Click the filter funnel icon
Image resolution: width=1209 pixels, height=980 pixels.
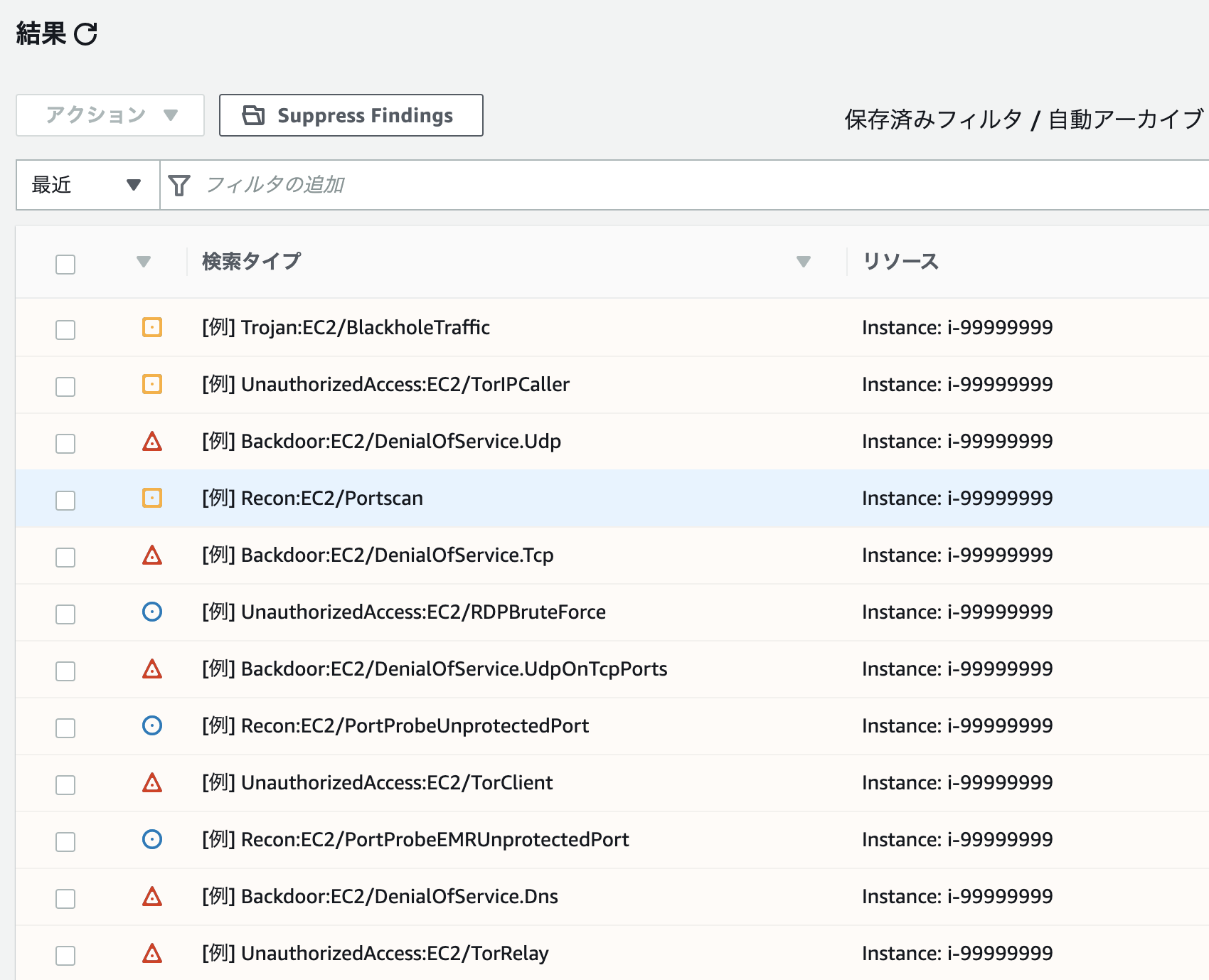tap(179, 186)
